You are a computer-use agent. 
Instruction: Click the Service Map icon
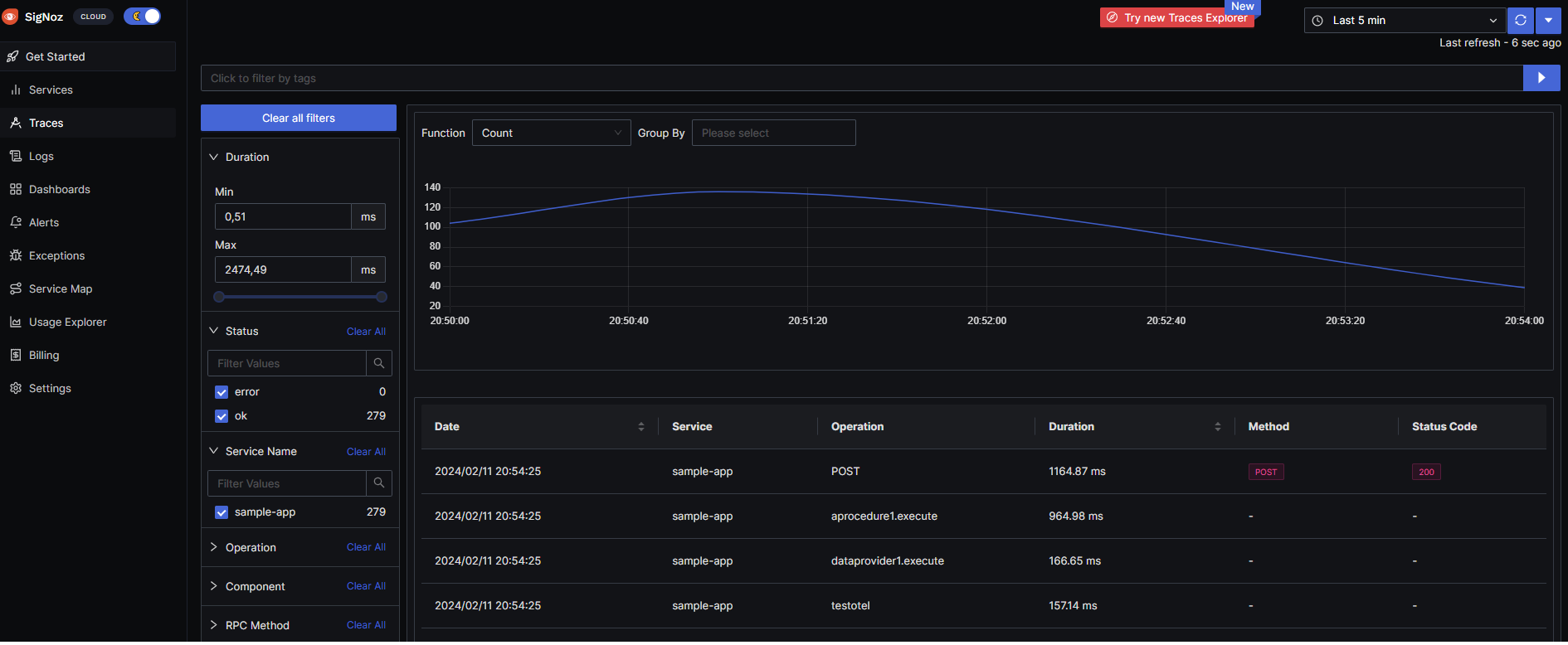coord(16,289)
